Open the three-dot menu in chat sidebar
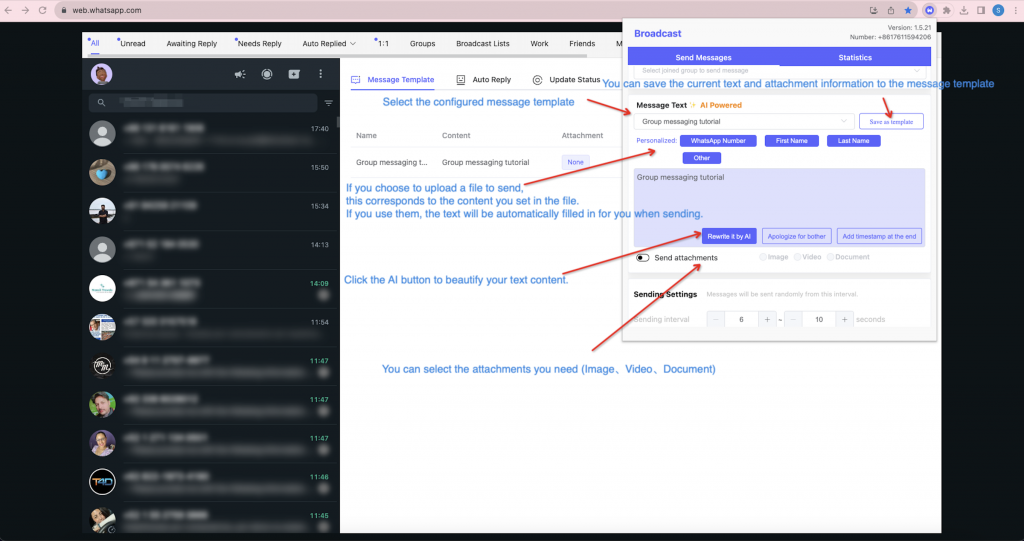 click(320, 74)
